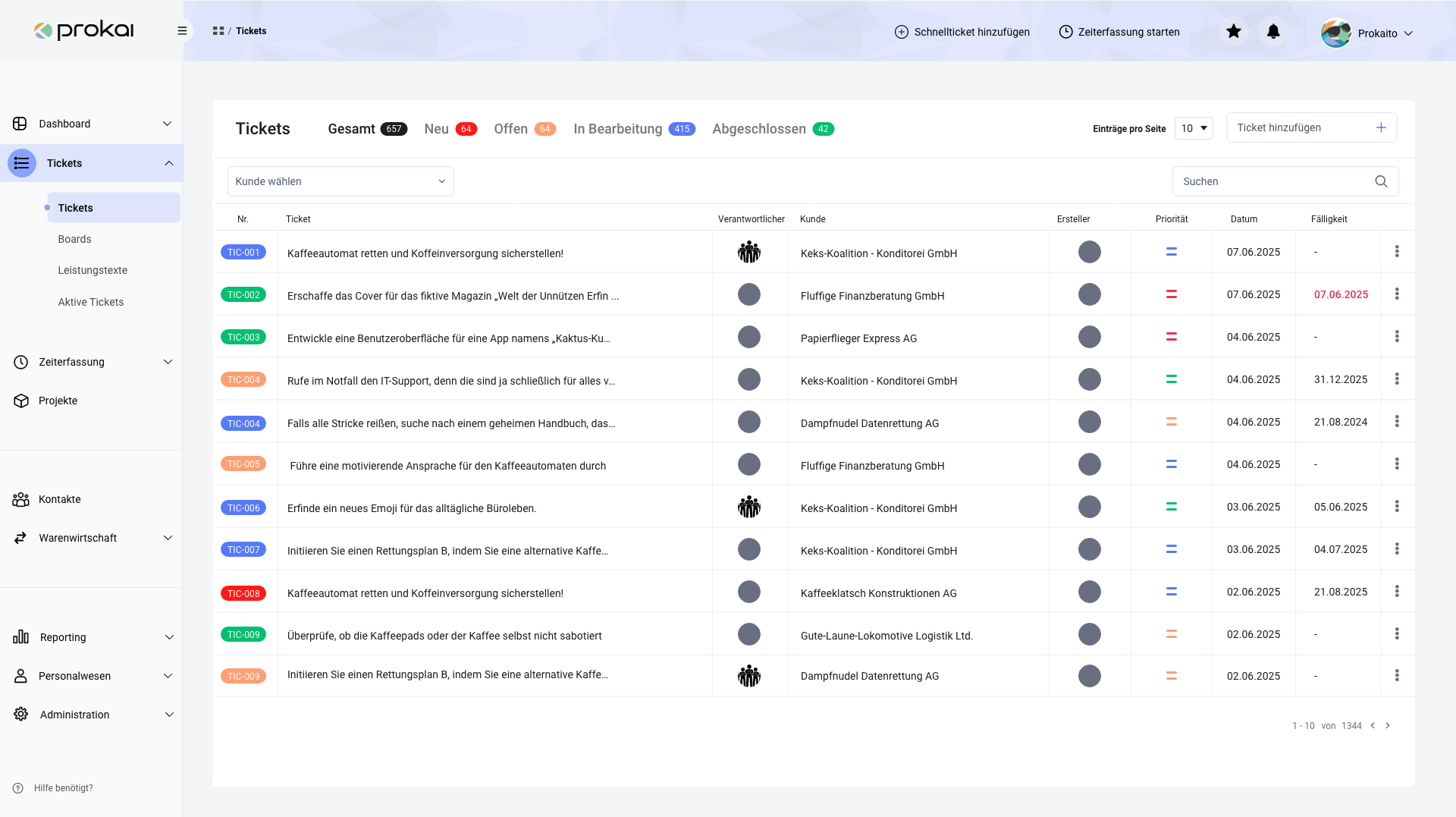
Task: Click the plus icon in Ticket hinzufügen
Action: 1381,127
